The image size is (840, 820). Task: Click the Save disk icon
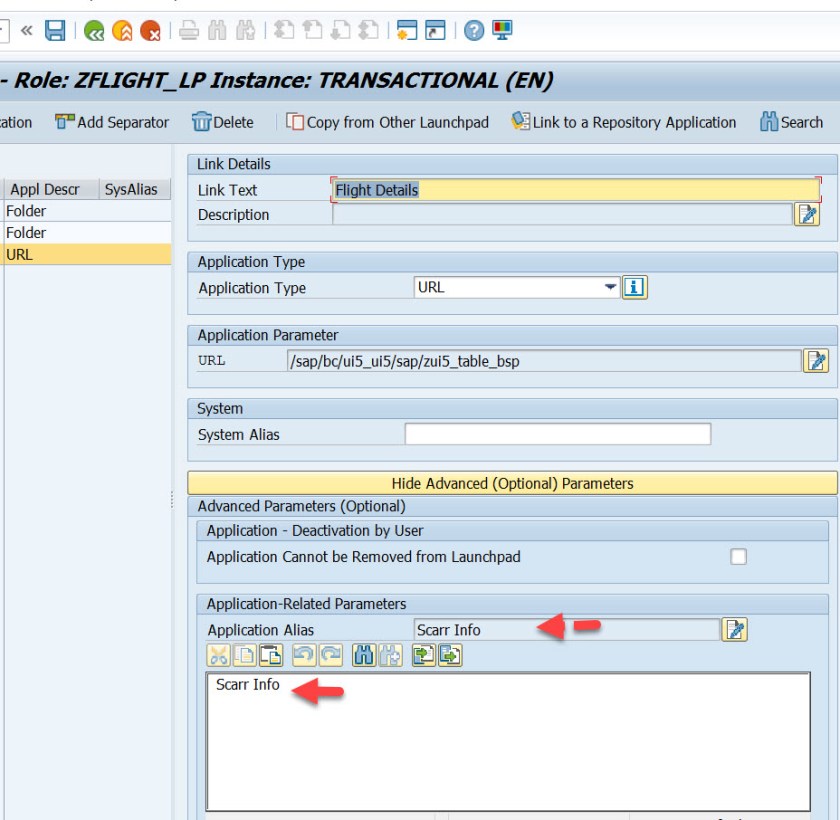tap(55, 31)
